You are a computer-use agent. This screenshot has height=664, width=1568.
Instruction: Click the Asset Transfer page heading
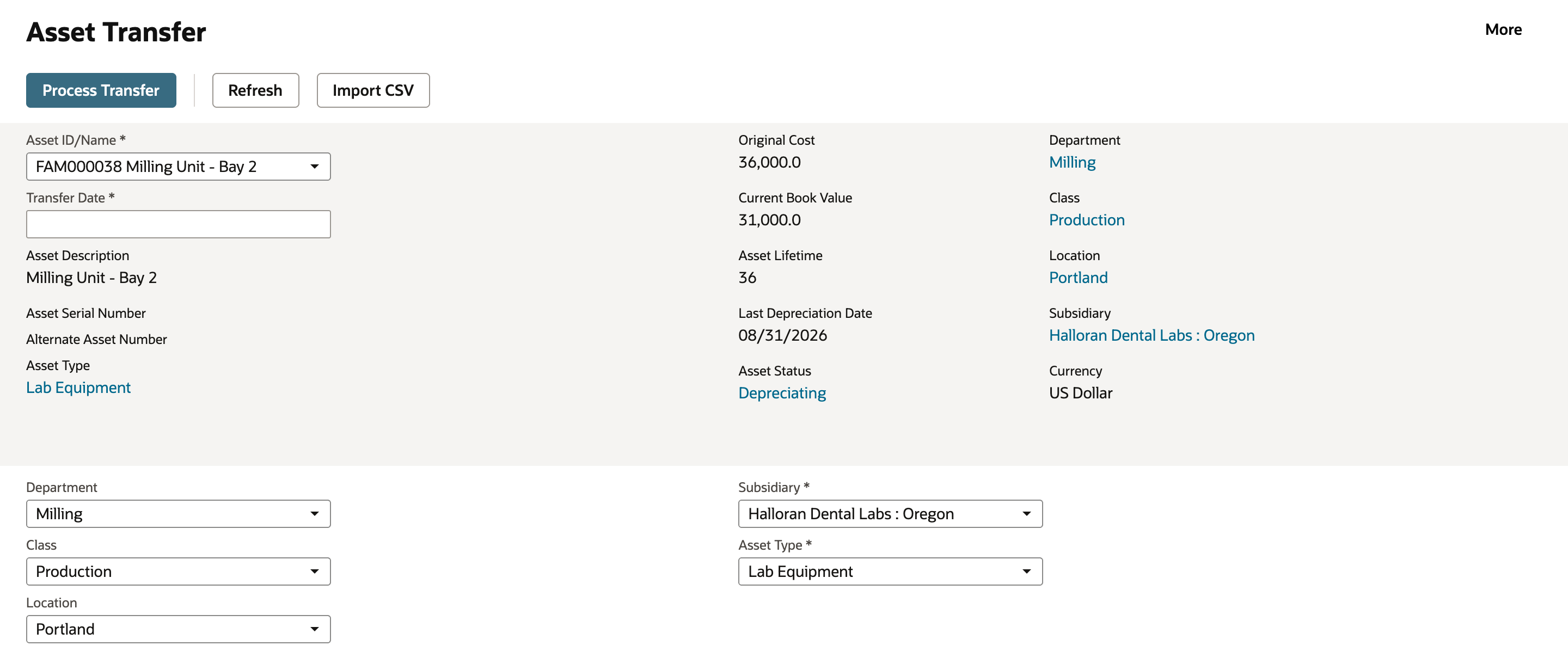point(117,32)
